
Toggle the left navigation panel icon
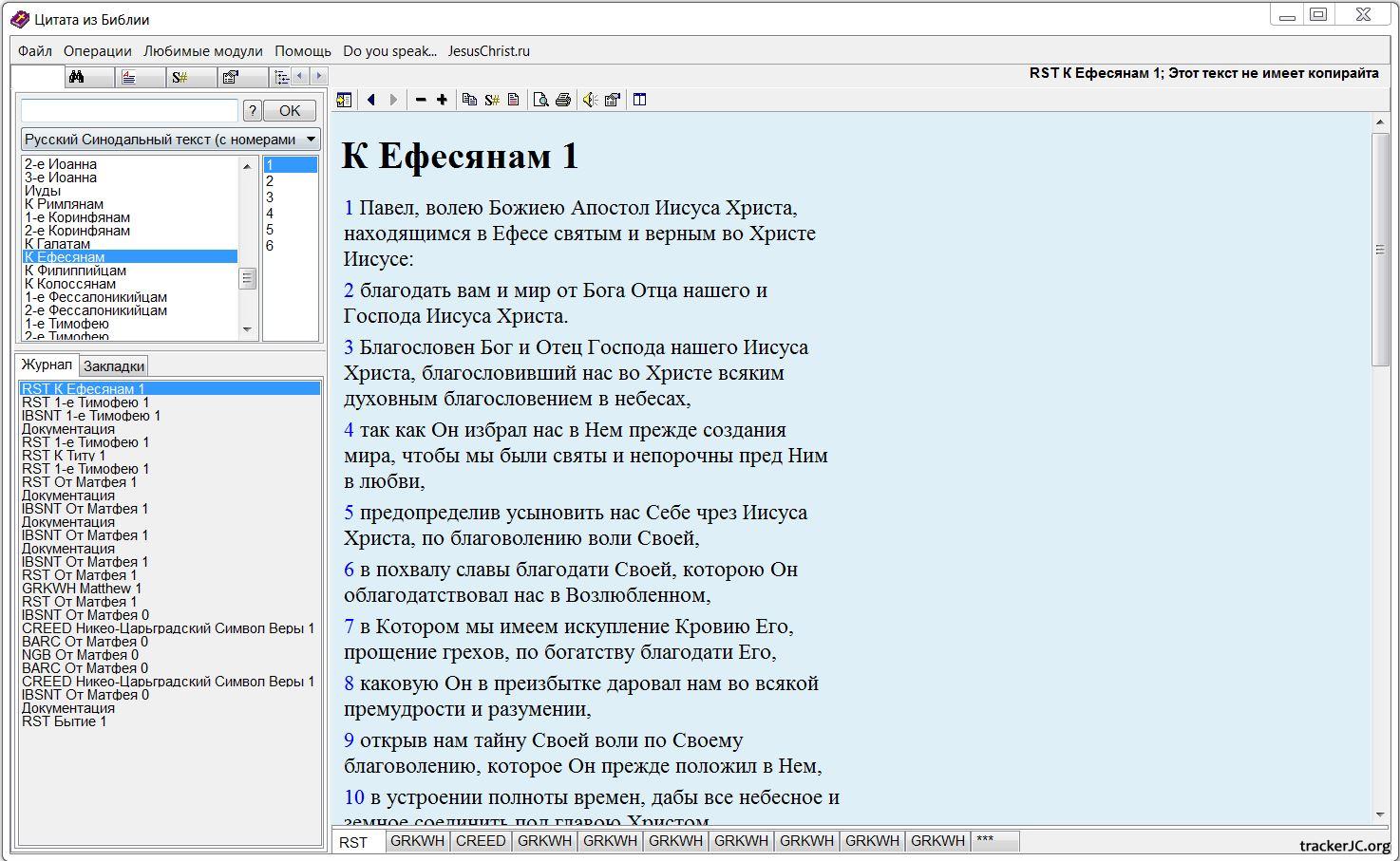coord(344,100)
